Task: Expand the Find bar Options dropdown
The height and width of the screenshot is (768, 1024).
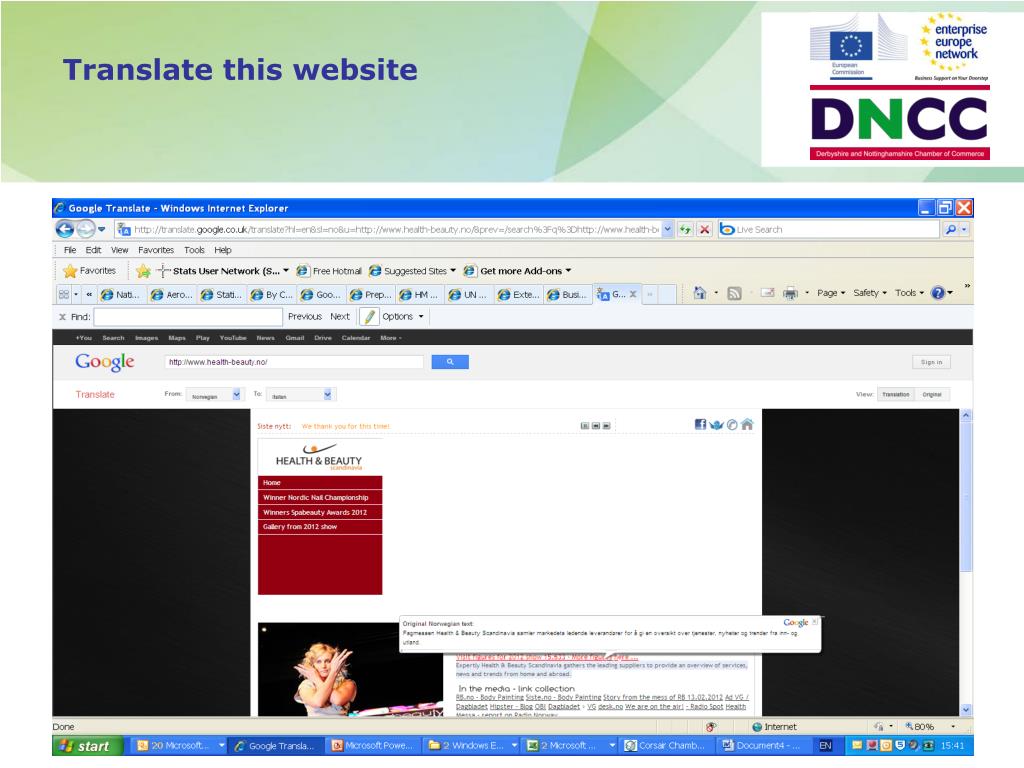Action: click(403, 316)
